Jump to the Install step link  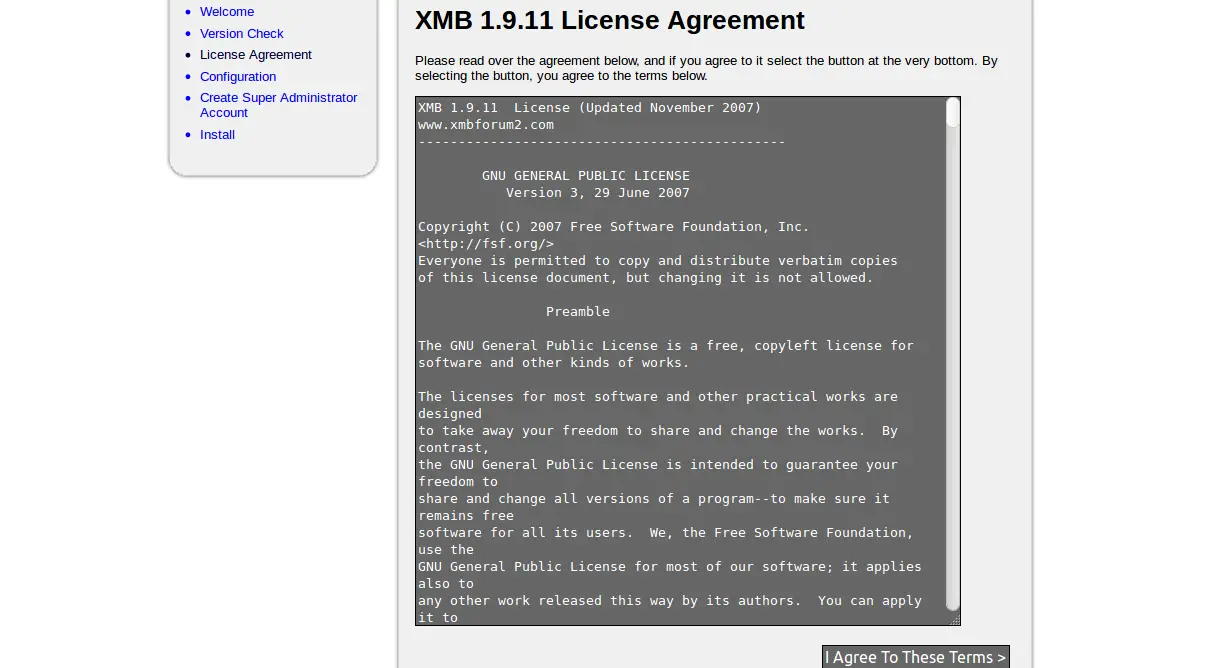(217, 135)
